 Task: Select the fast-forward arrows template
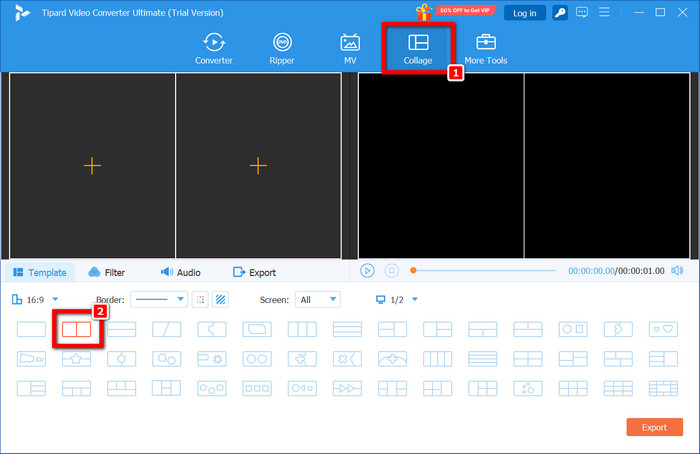click(x=347, y=388)
